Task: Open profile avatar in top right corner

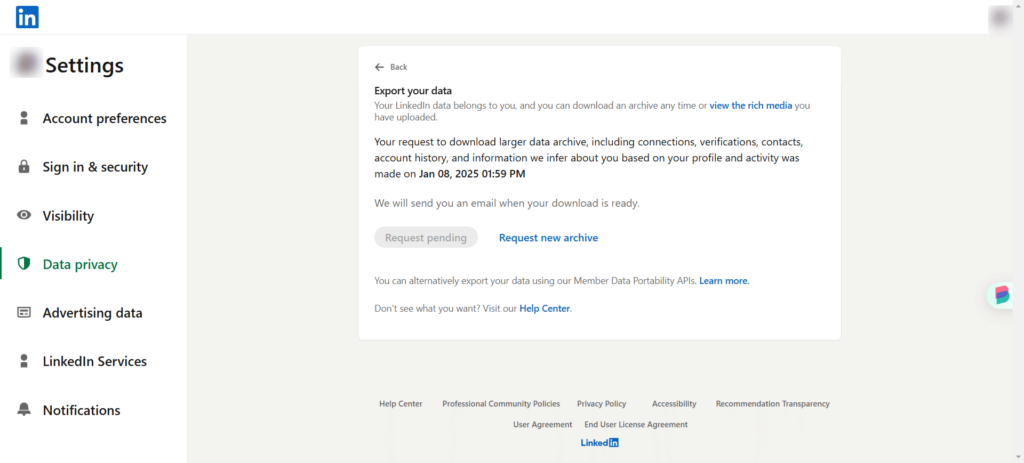Action: 1000,18
